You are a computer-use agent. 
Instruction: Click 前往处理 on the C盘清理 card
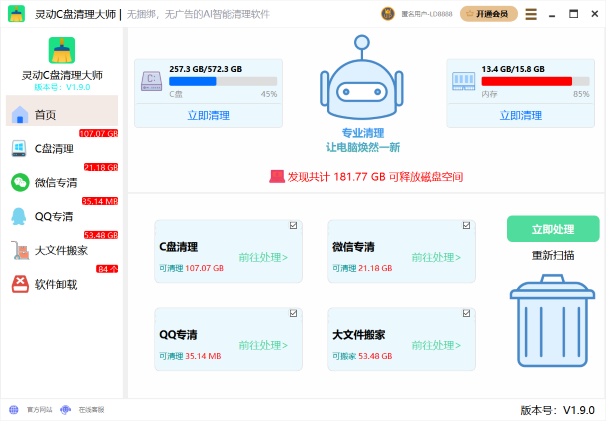[x=263, y=257]
